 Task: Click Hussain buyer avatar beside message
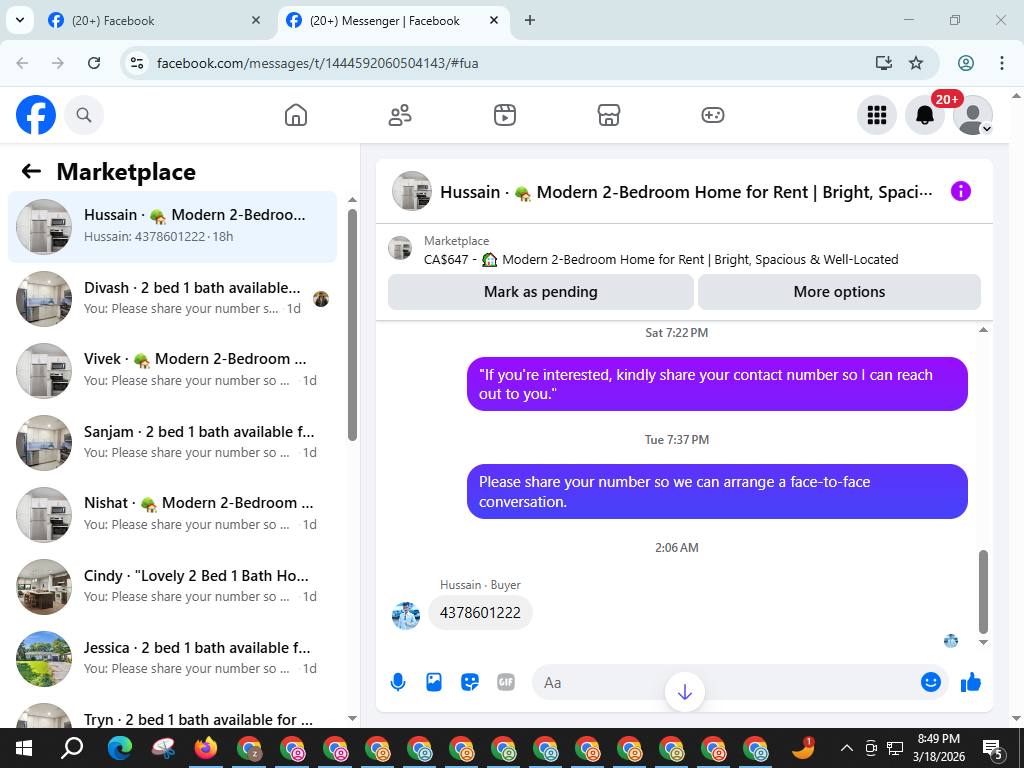(406, 615)
